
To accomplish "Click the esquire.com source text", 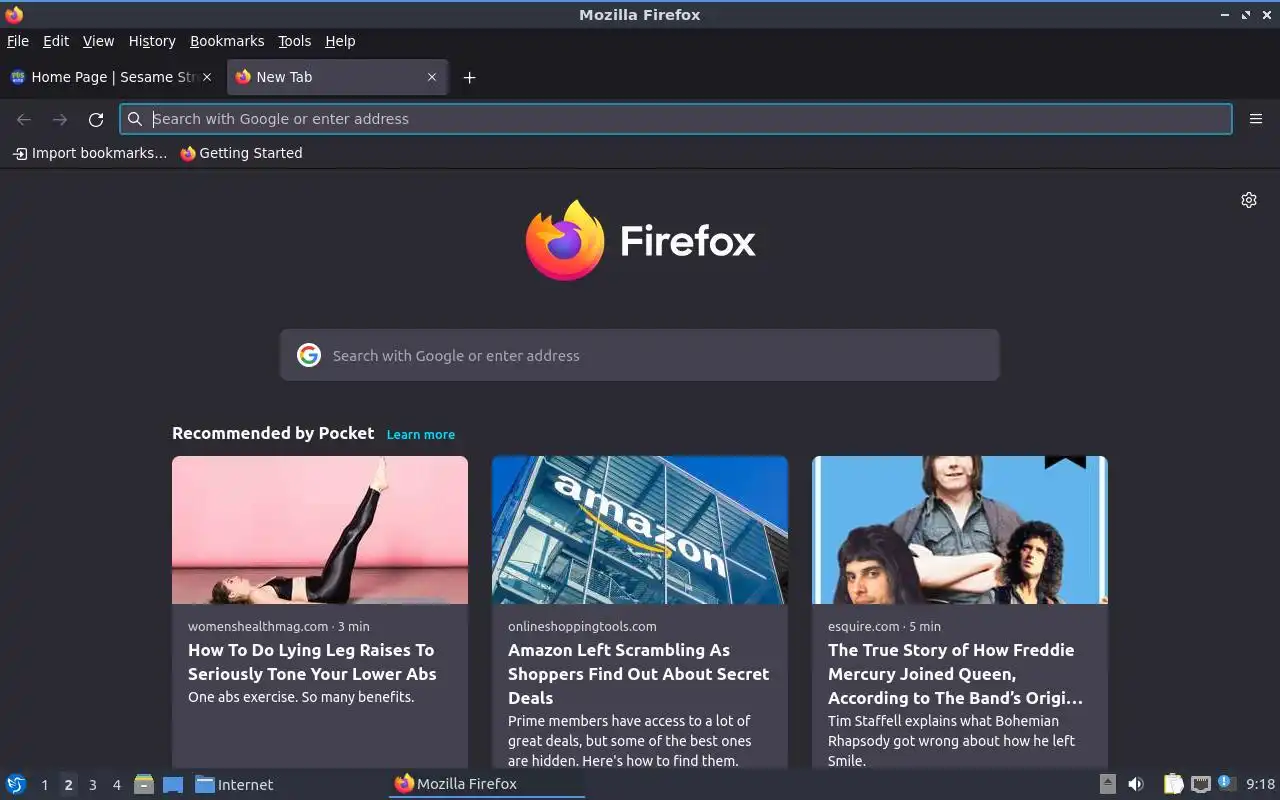I will (864, 626).
